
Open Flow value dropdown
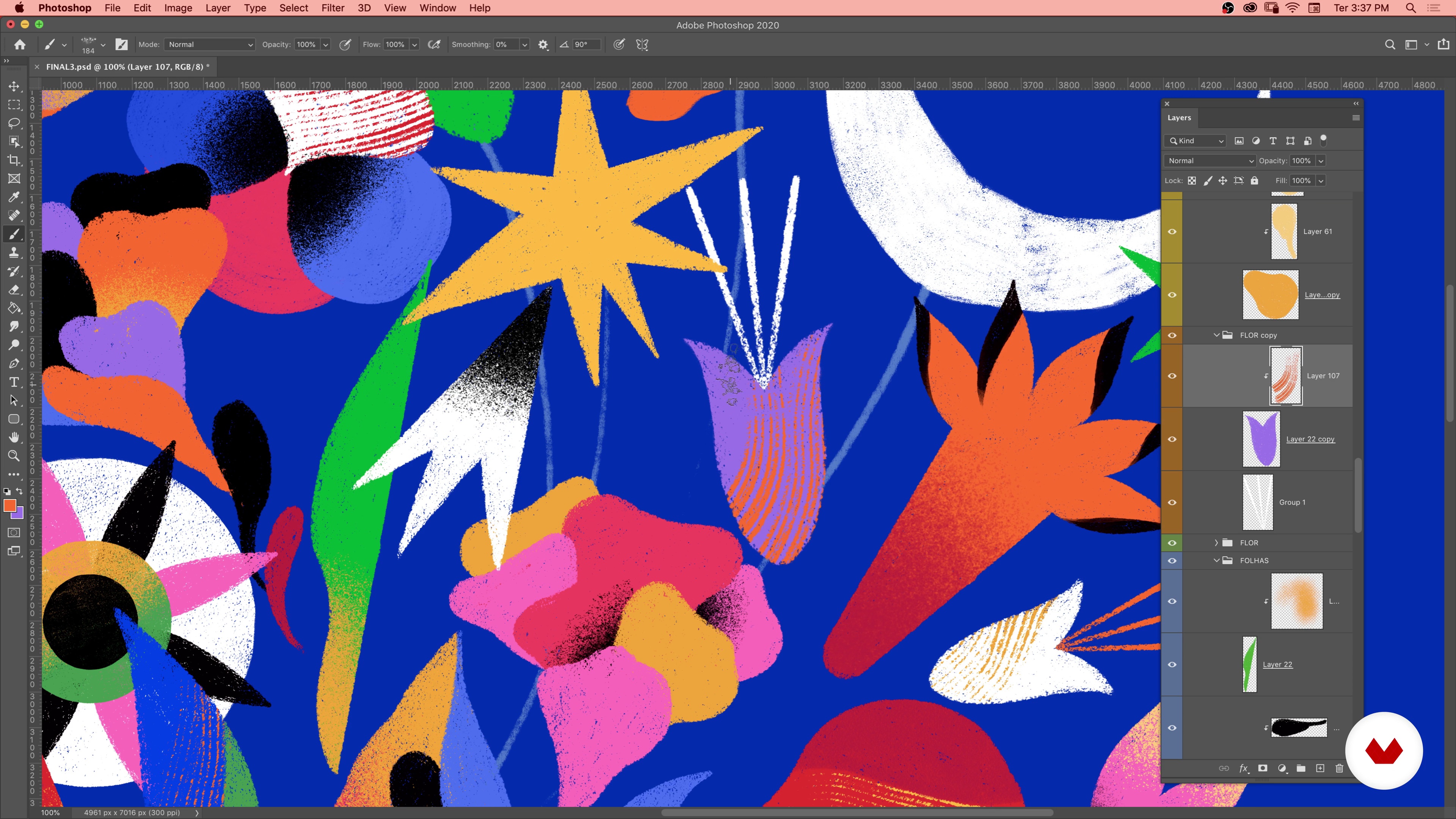tap(414, 45)
